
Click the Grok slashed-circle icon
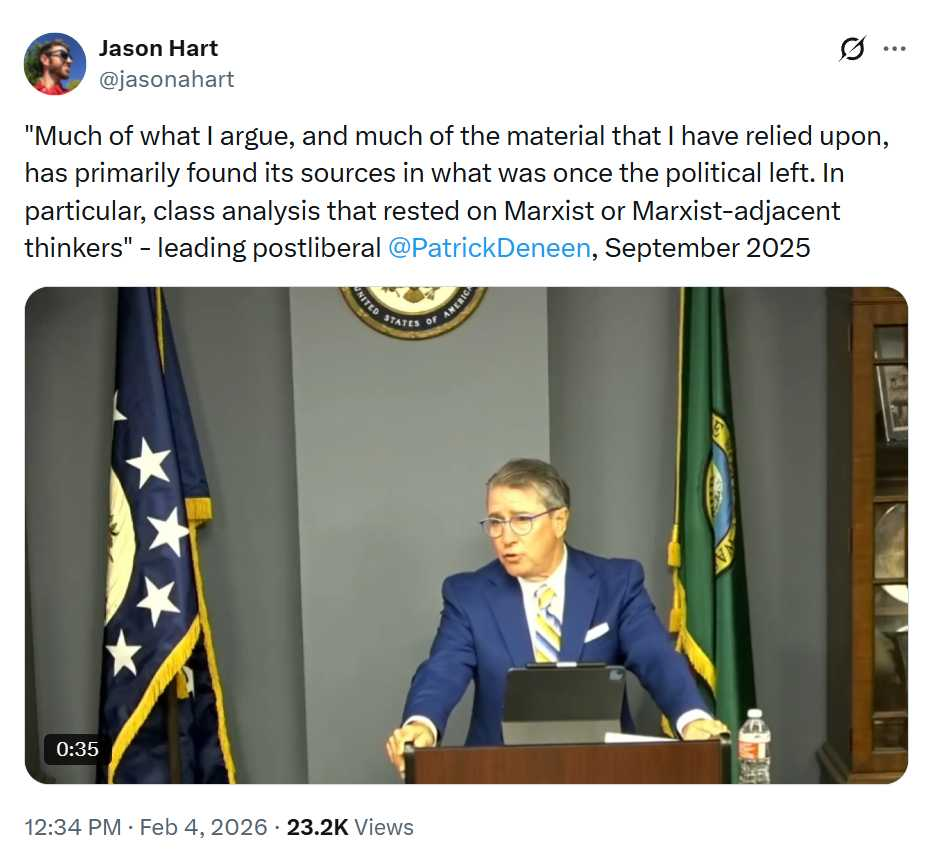(852, 50)
